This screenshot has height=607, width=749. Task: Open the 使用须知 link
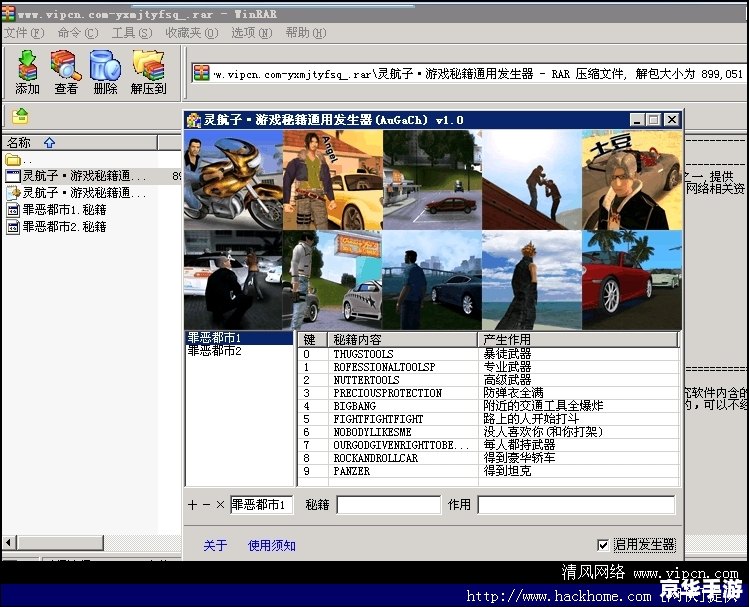click(x=272, y=545)
